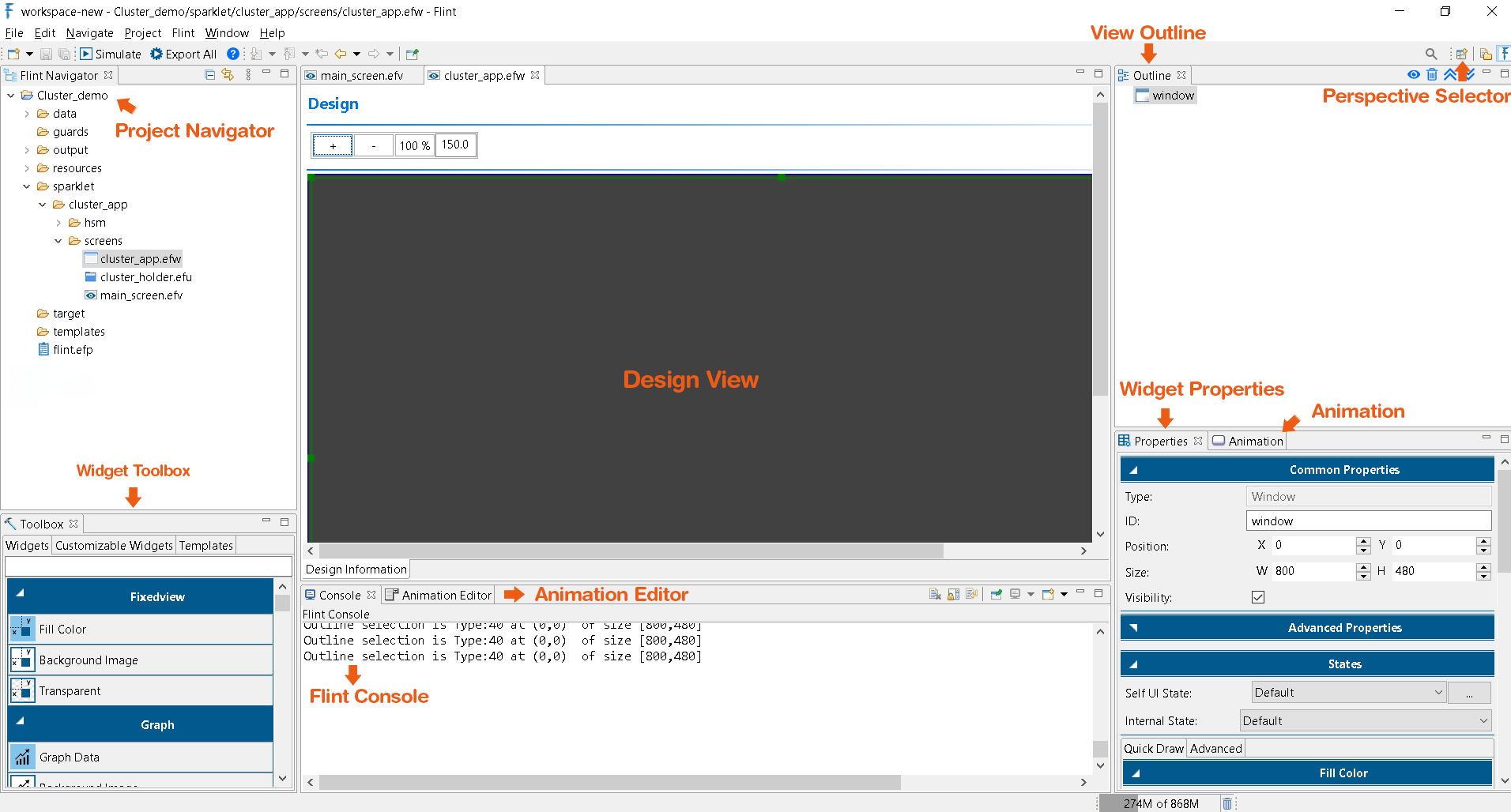Image resolution: width=1511 pixels, height=812 pixels.
Task: Toggle the Visibility checkbox in Properties
Action: pyautogui.click(x=1257, y=597)
